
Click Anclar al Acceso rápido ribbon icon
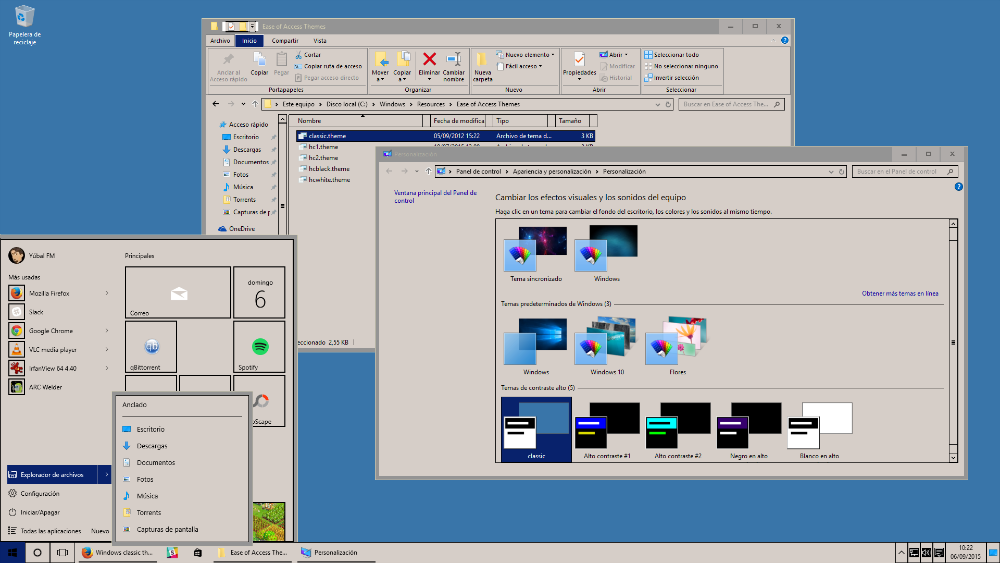click(228, 67)
